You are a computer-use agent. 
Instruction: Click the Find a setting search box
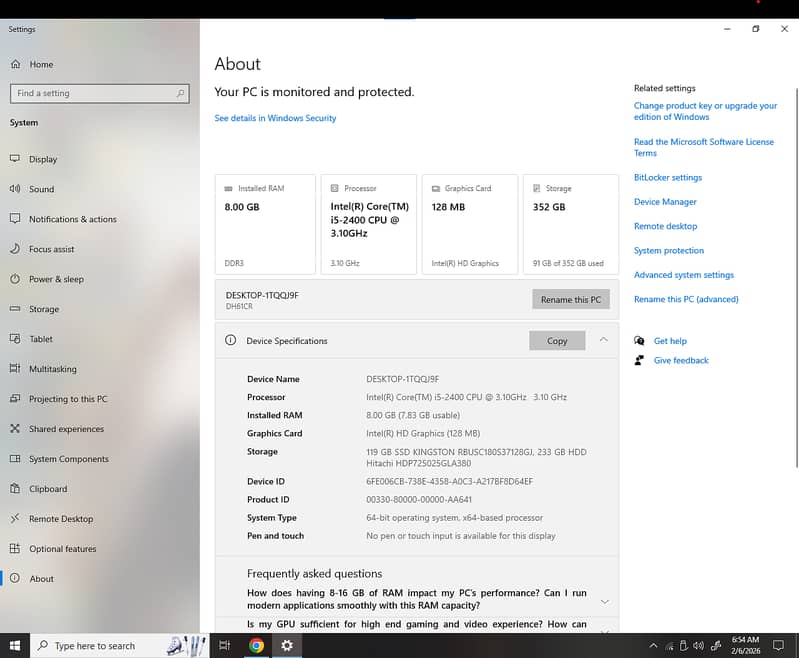98,93
